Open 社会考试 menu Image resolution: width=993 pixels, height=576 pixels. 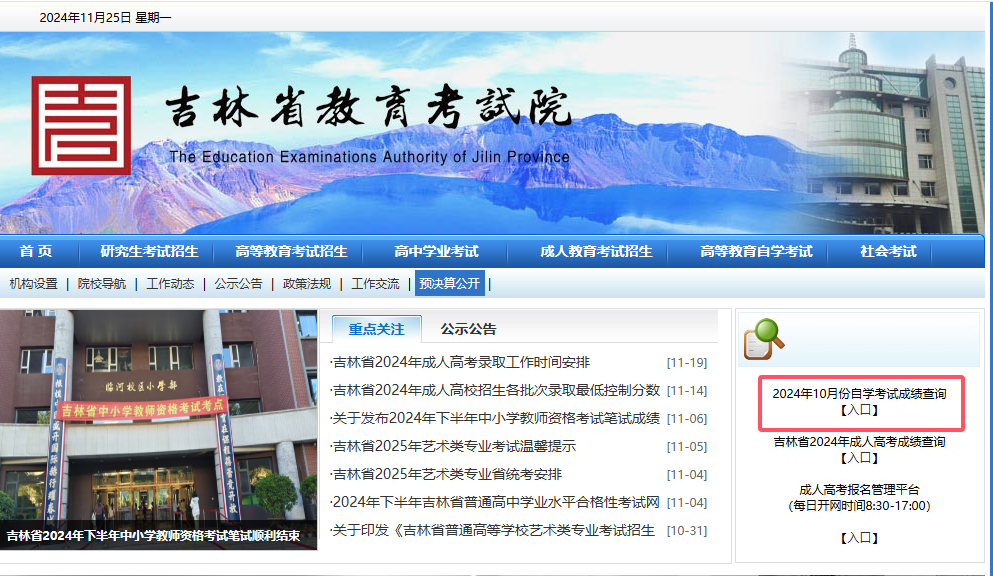[888, 251]
